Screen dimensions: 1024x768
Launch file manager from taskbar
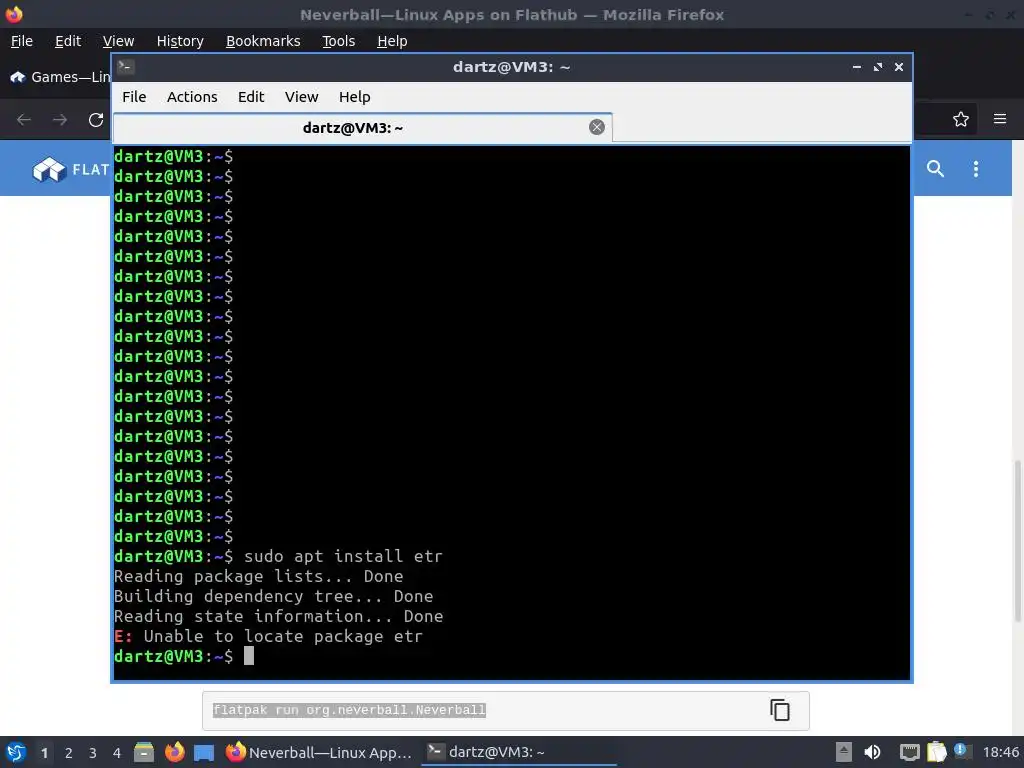pos(144,752)
